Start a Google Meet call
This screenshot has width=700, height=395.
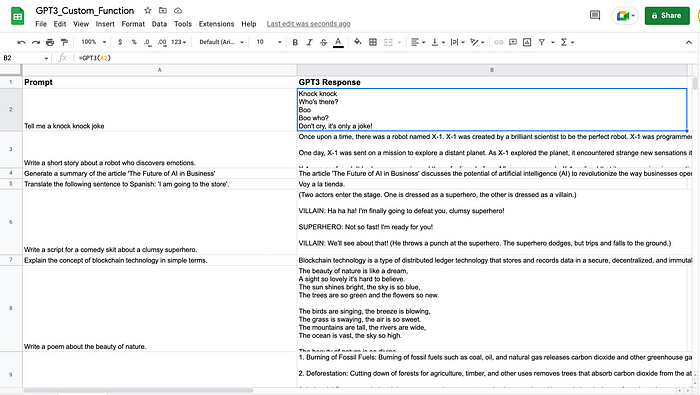[625, 16]
